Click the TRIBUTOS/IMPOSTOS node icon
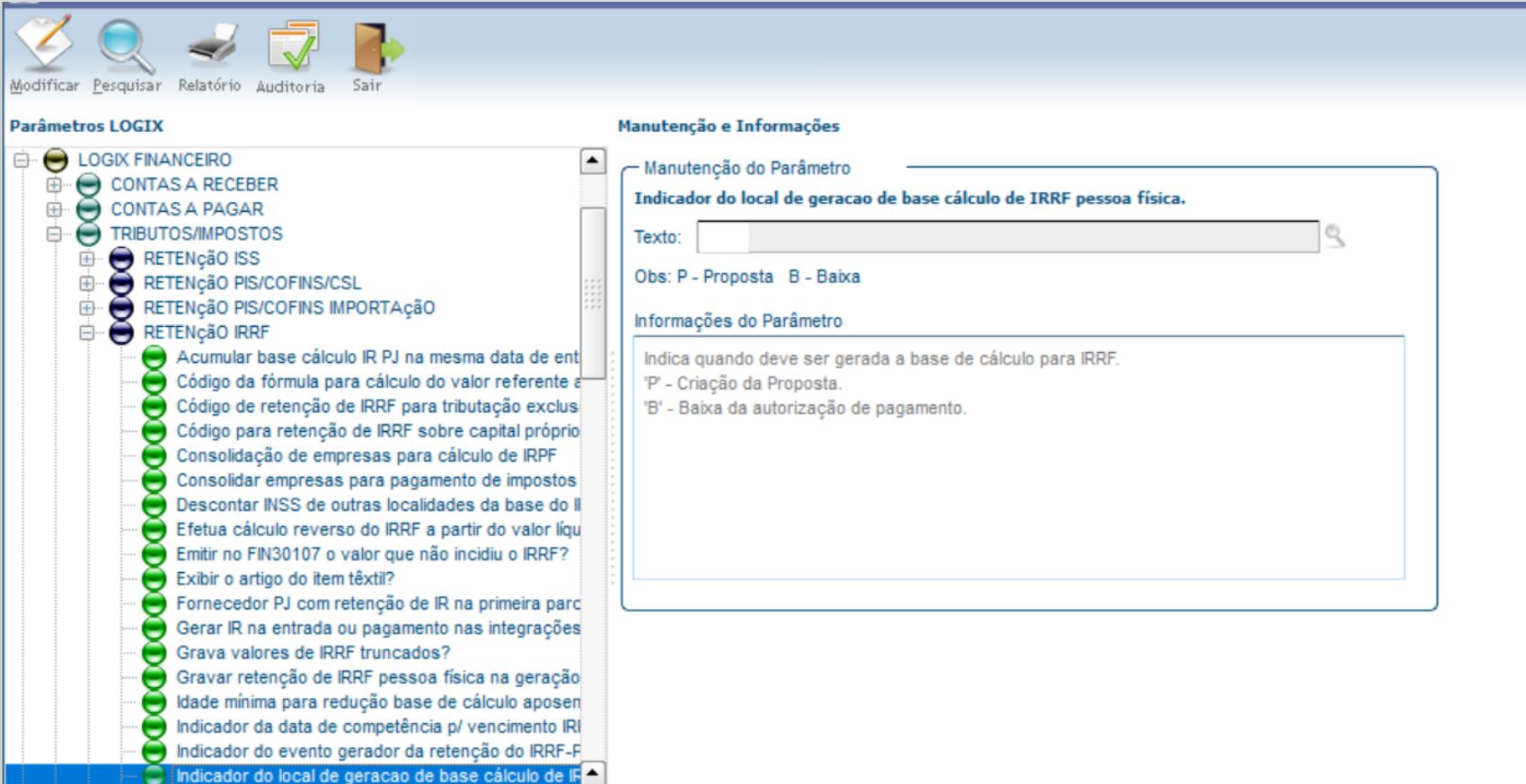This screenshot has height=784, width=1526. coord(89,234)
